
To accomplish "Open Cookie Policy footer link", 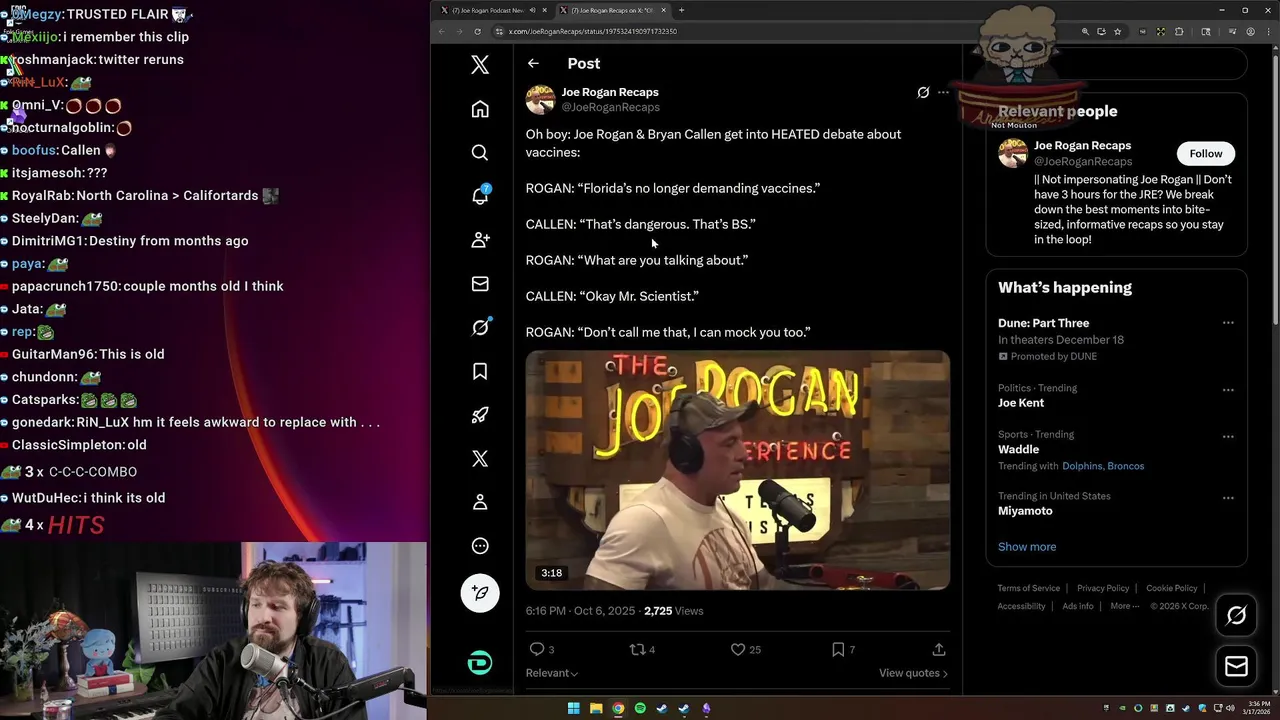I will [1172, 588].
